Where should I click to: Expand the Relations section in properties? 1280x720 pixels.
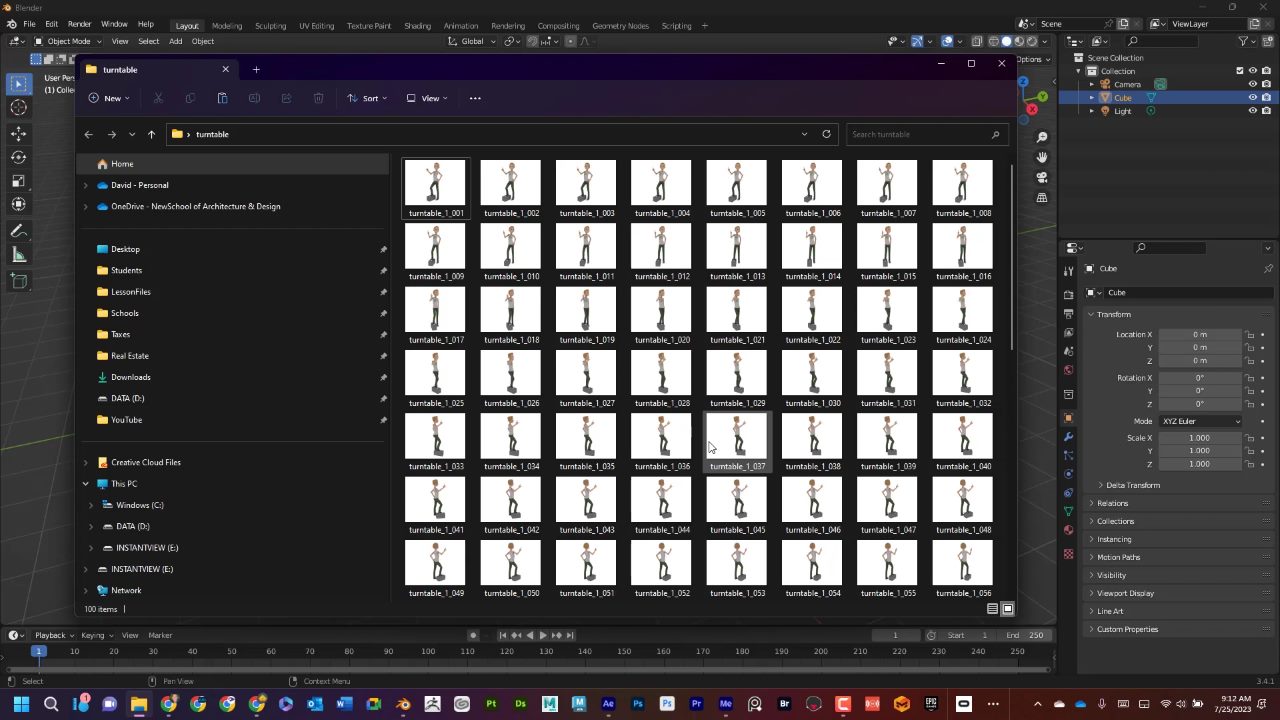pyautogui.click(x=1112, y=503)
